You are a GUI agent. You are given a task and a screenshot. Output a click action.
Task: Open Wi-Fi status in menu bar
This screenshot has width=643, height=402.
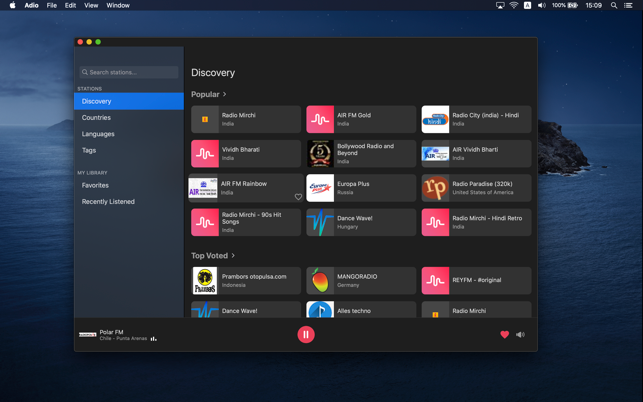pos(514,5)
